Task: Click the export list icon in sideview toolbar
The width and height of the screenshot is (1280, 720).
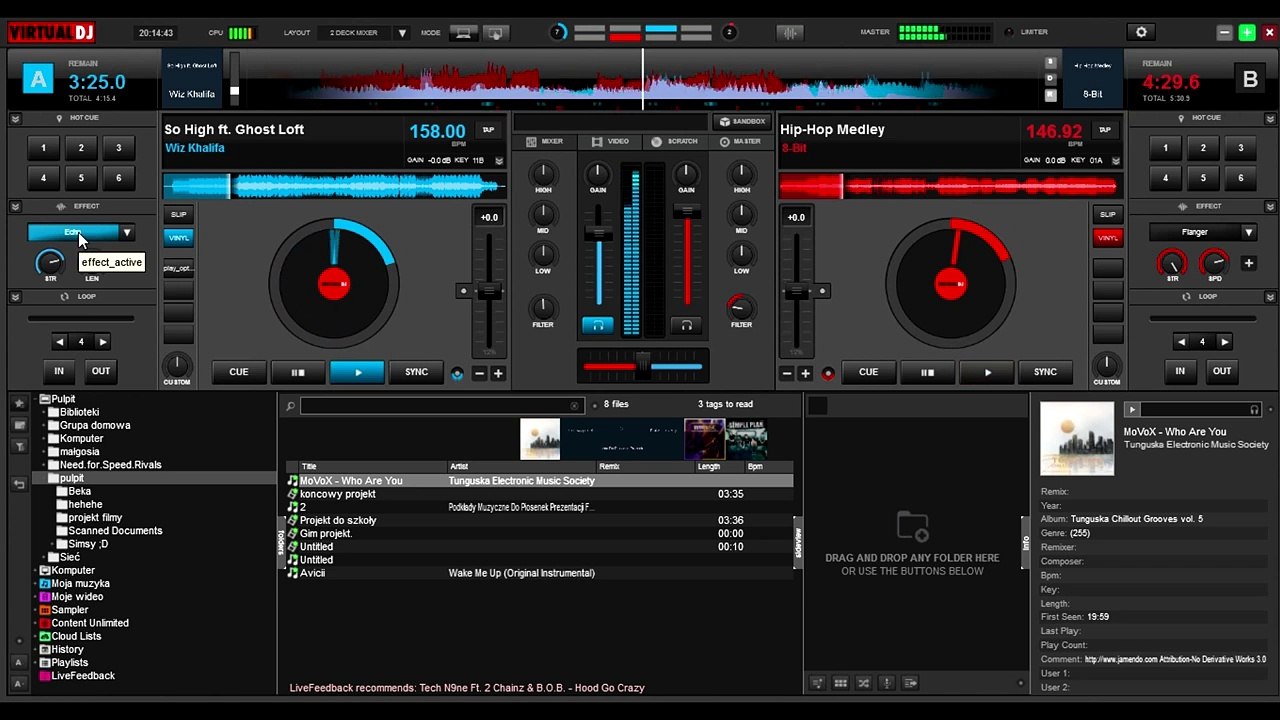Action: coord(910,683)
